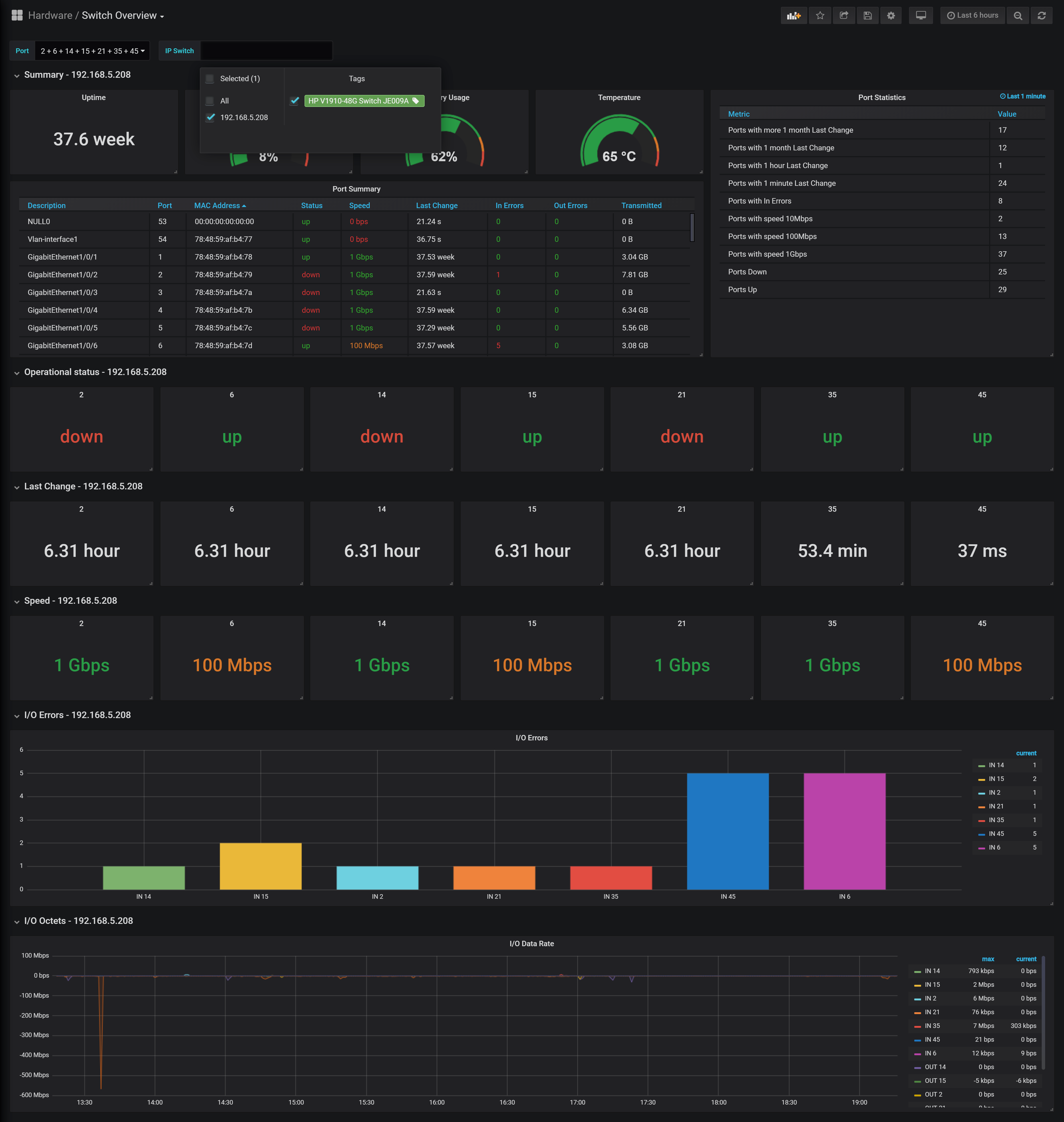Screen dimensions: 1064x1122
Task: Click IN 45 legend color swatch
Action: (981, 834)
